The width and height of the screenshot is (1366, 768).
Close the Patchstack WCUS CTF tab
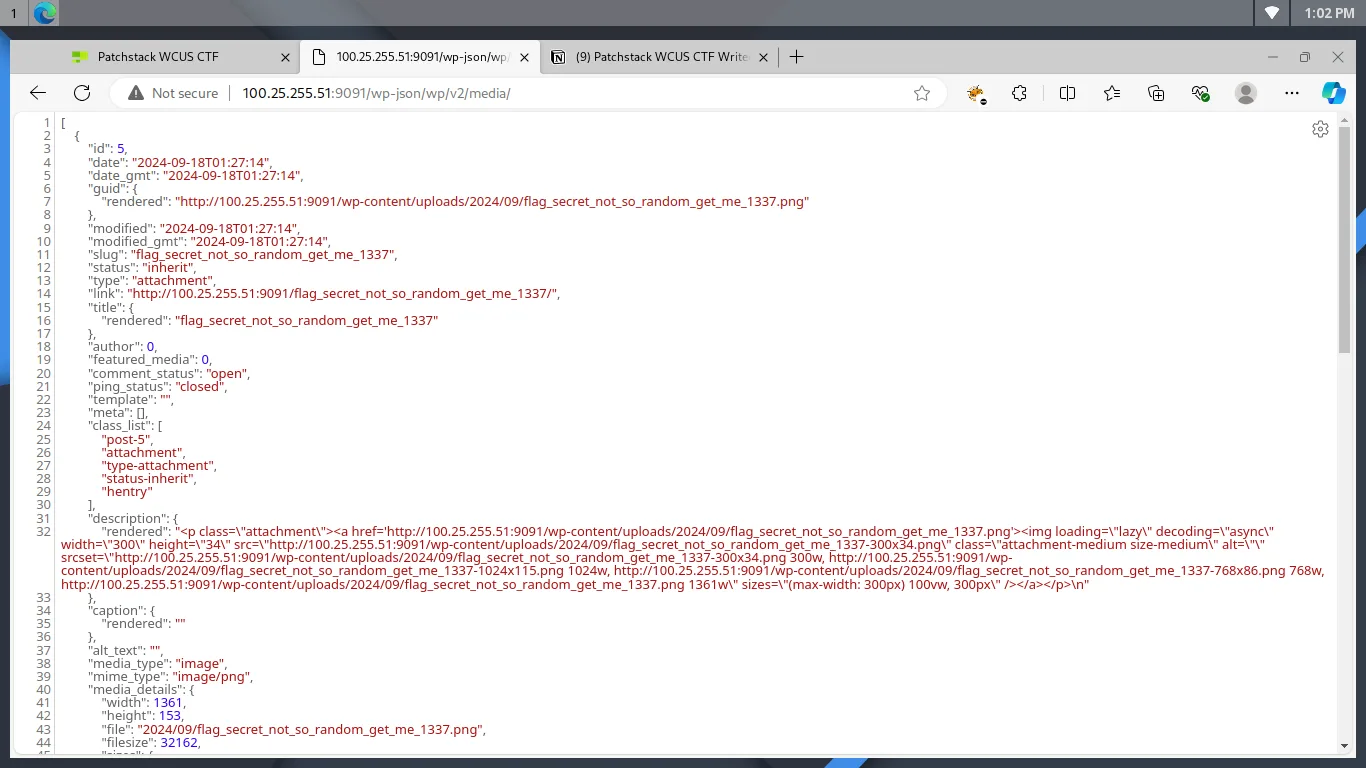[x=285, y=57]
